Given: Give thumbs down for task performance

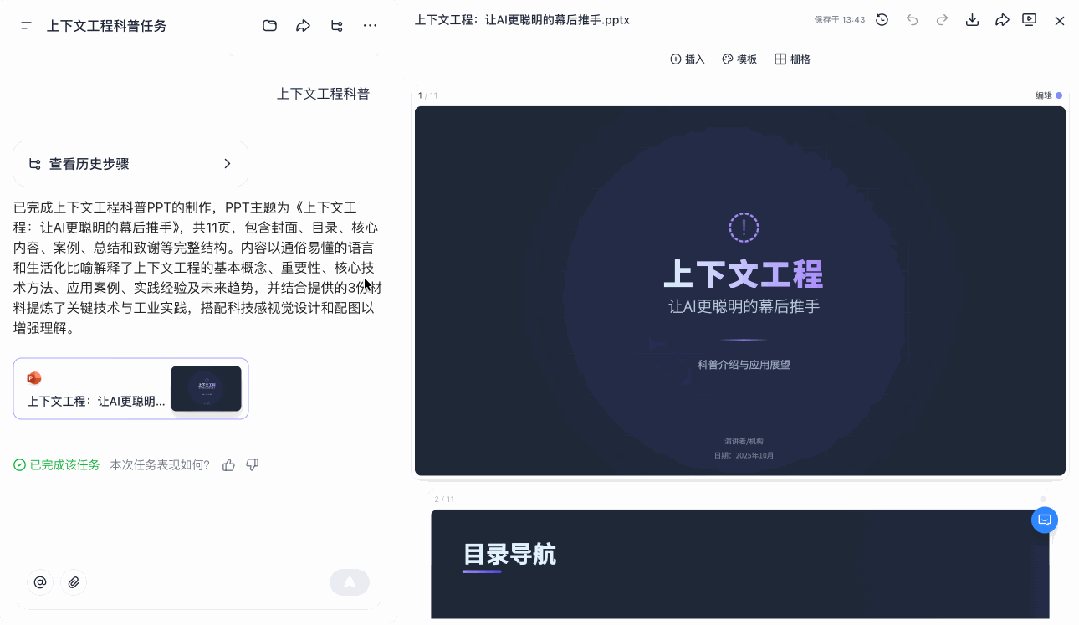Looking at the screenshot, I should click(252, 464).
